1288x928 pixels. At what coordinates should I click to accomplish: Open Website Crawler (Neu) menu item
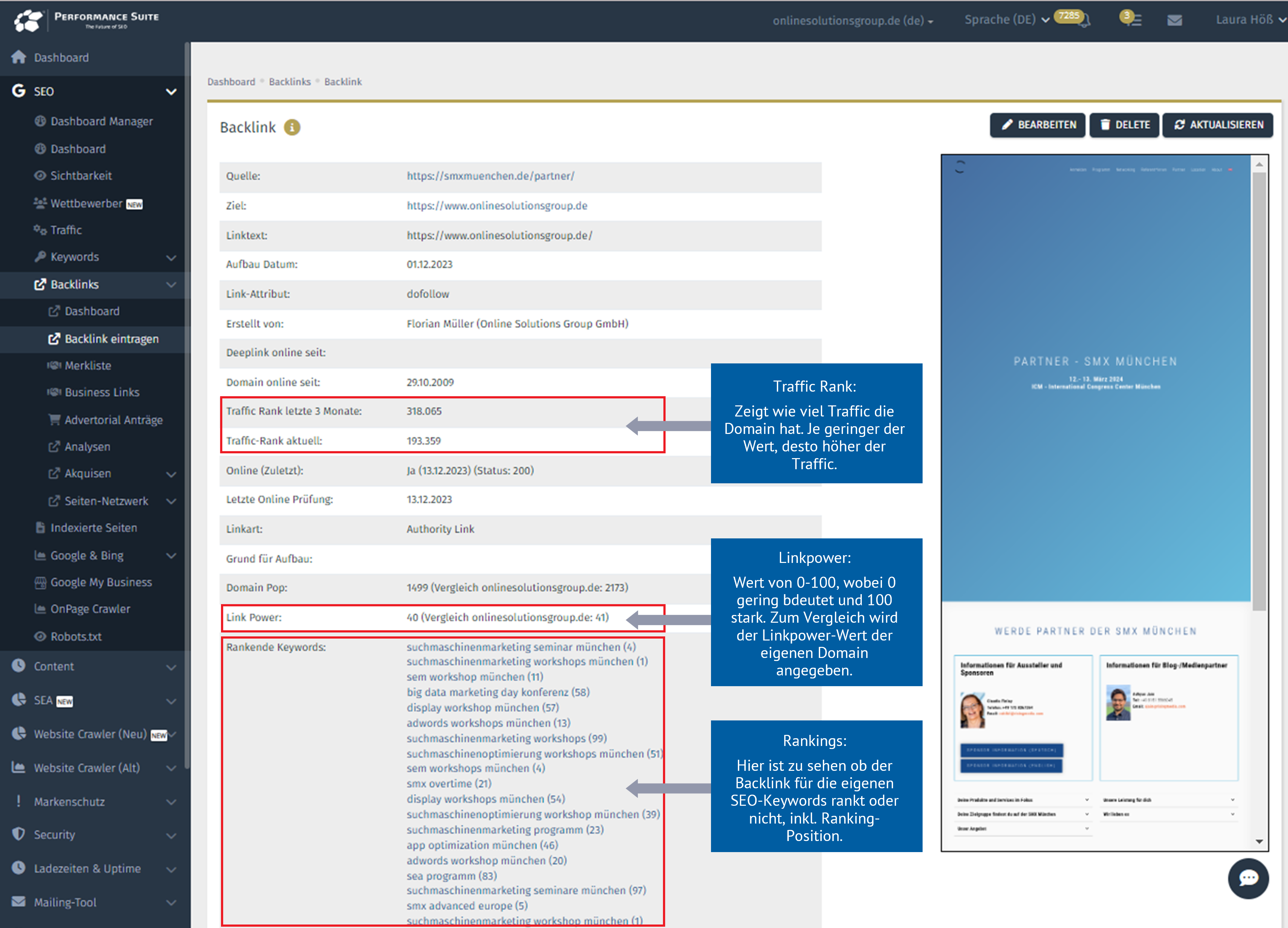coord(90,734)
